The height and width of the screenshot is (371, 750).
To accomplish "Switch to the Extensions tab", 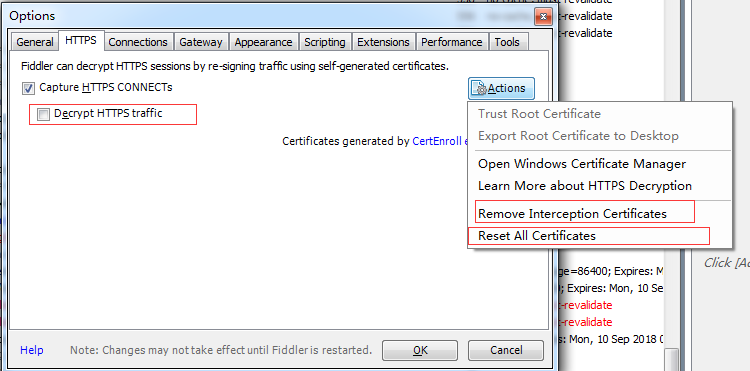I will click(x=383, y=42).
